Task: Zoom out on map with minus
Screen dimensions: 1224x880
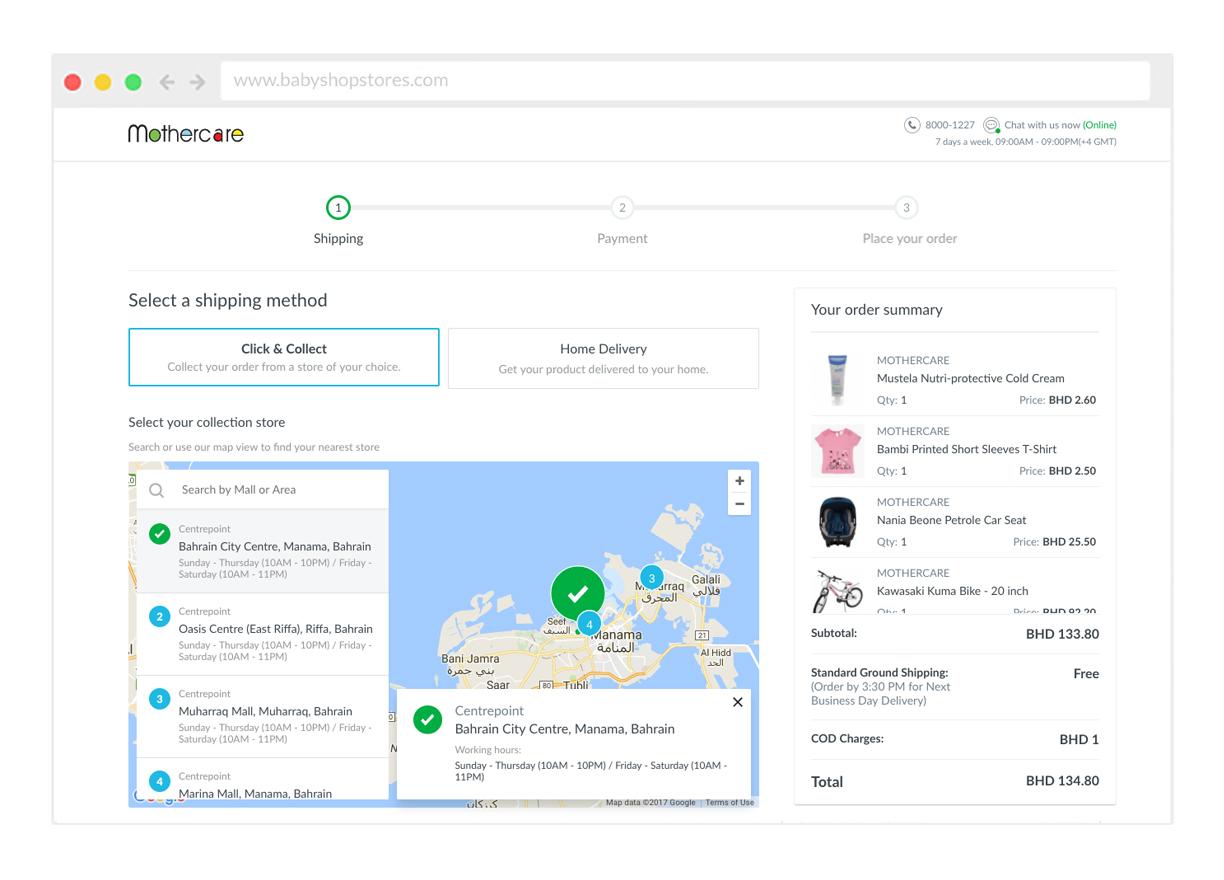Action: point(740,504)
